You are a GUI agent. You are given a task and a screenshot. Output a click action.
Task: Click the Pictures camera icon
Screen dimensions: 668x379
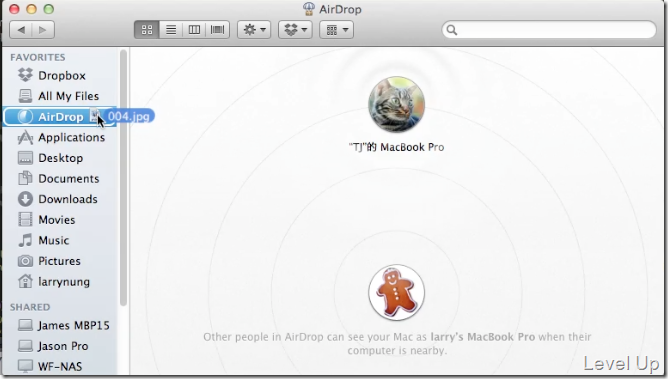coord(25,261)
